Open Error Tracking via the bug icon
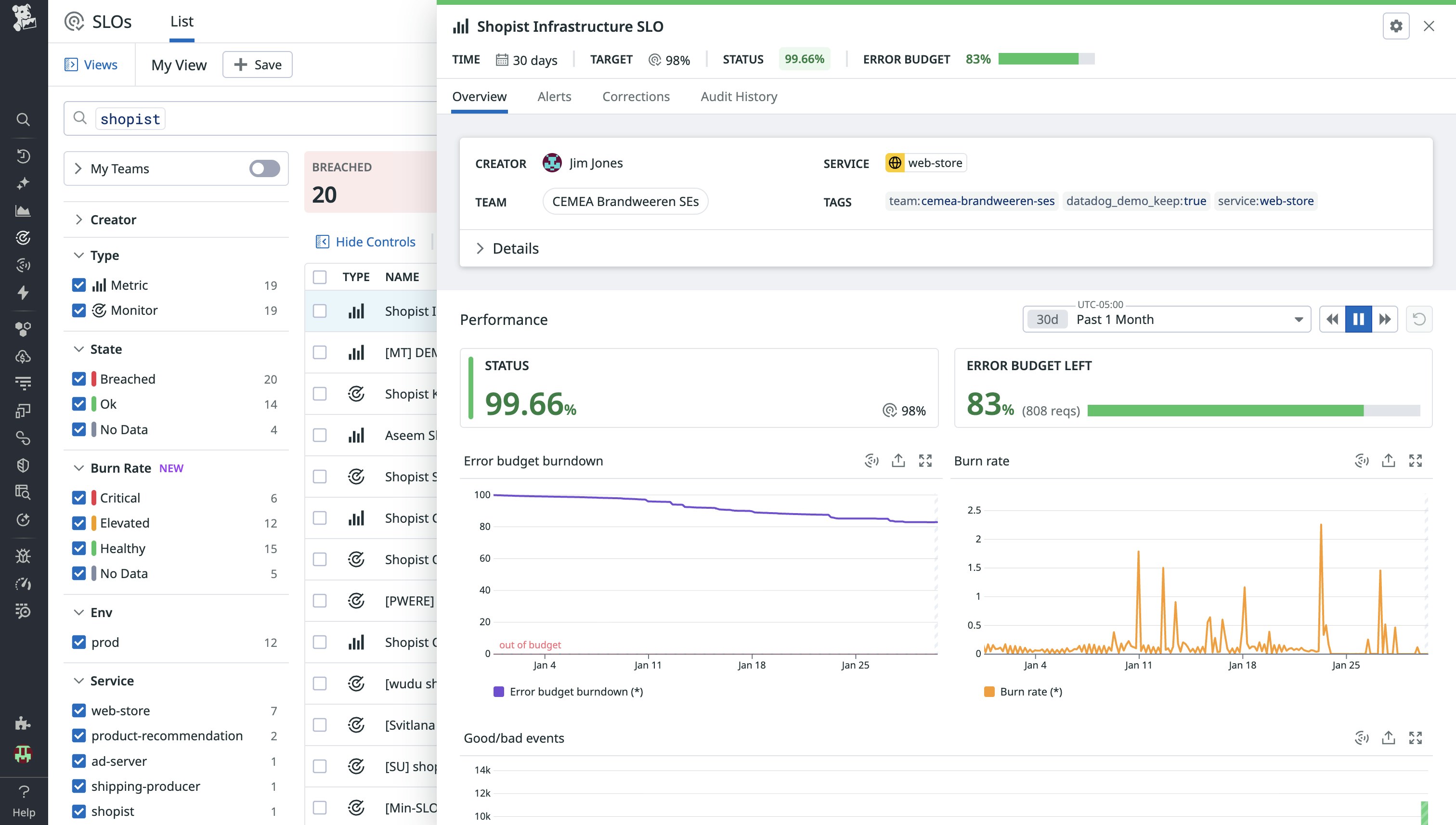 [23, 555]
